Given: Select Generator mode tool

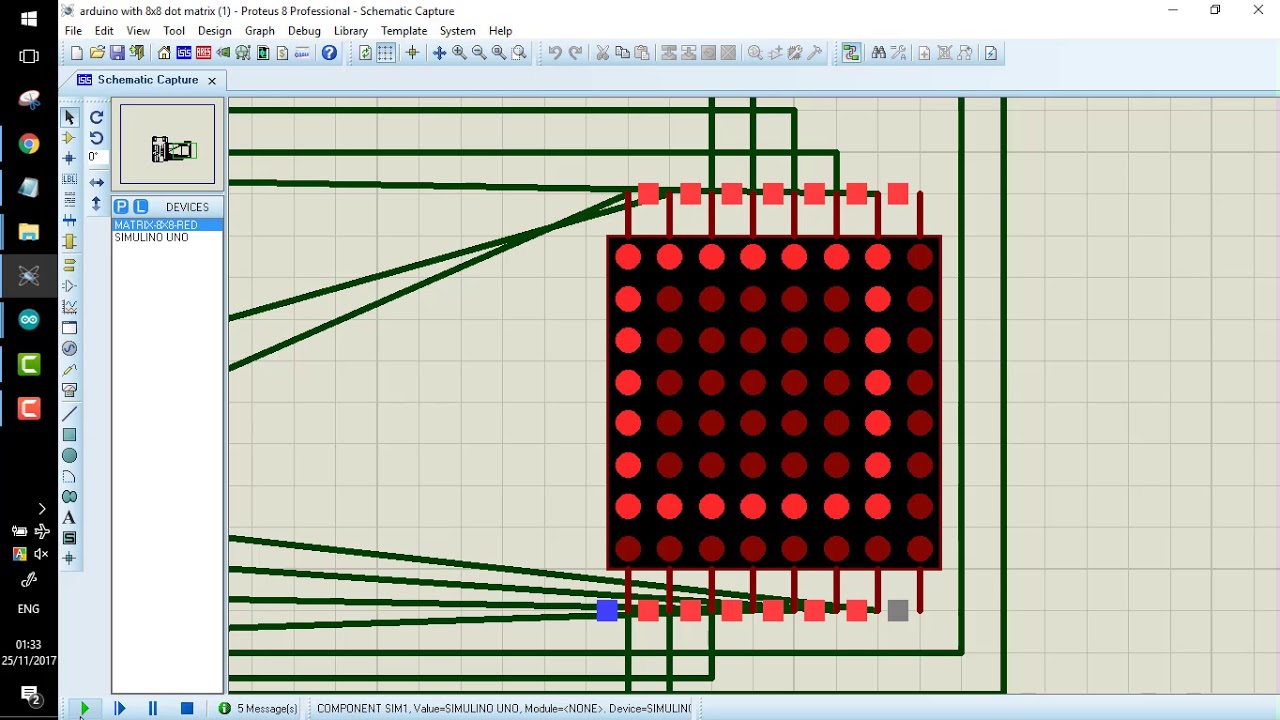Looking at the screenshot, I should (69, 348).
